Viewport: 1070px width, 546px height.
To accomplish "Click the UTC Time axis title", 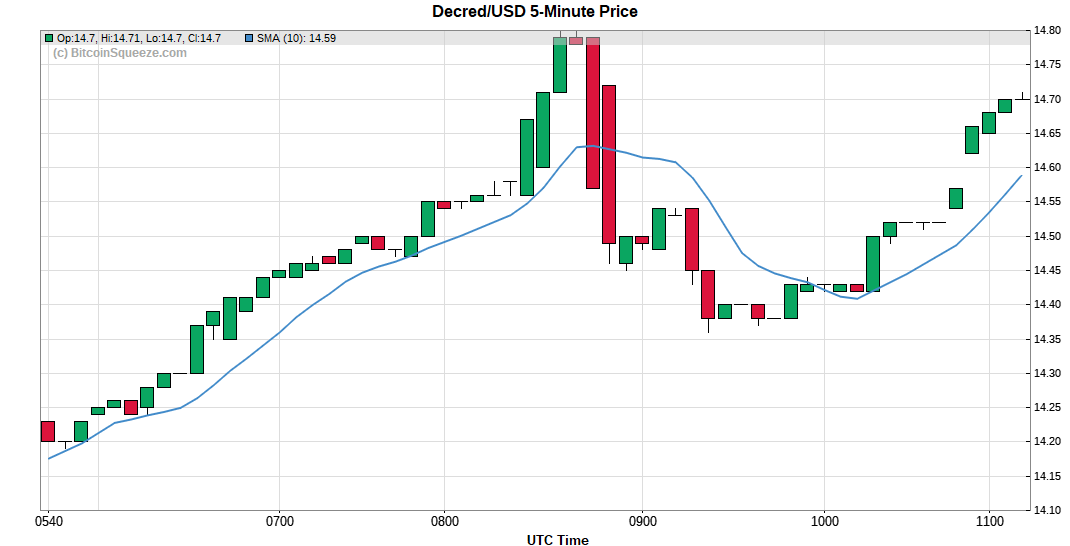I will [558, 540].
